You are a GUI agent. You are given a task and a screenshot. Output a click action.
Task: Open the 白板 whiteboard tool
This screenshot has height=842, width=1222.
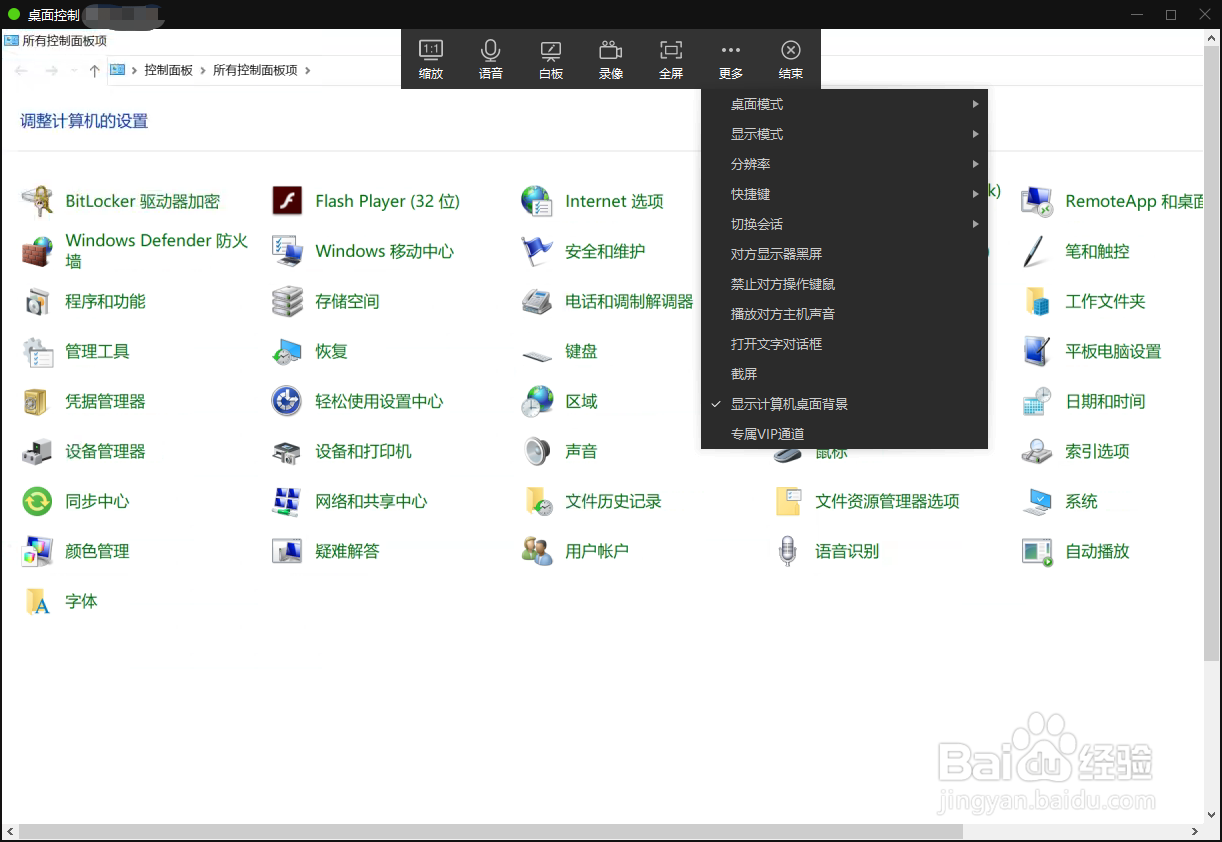[551, 50]
